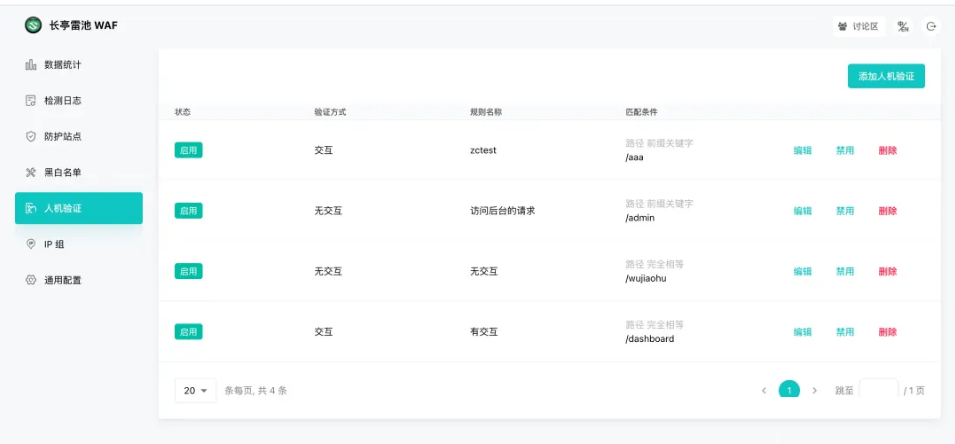This screenshot has width=955, height=444.
Task: Click the logout icon at top right
Action: point(932,26)
